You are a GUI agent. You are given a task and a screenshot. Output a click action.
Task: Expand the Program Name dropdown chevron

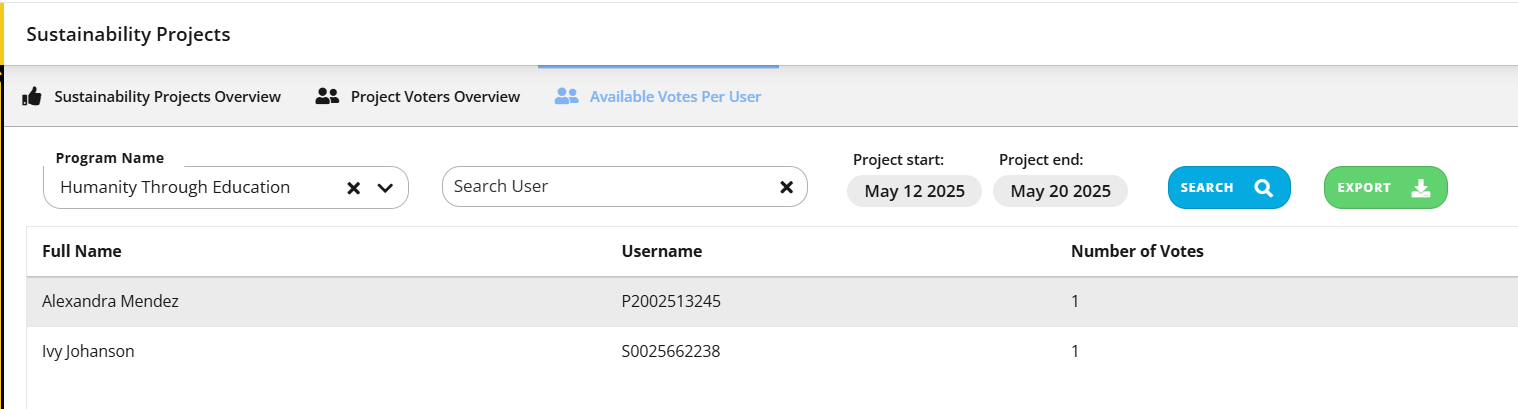click(x=385, y=188)
